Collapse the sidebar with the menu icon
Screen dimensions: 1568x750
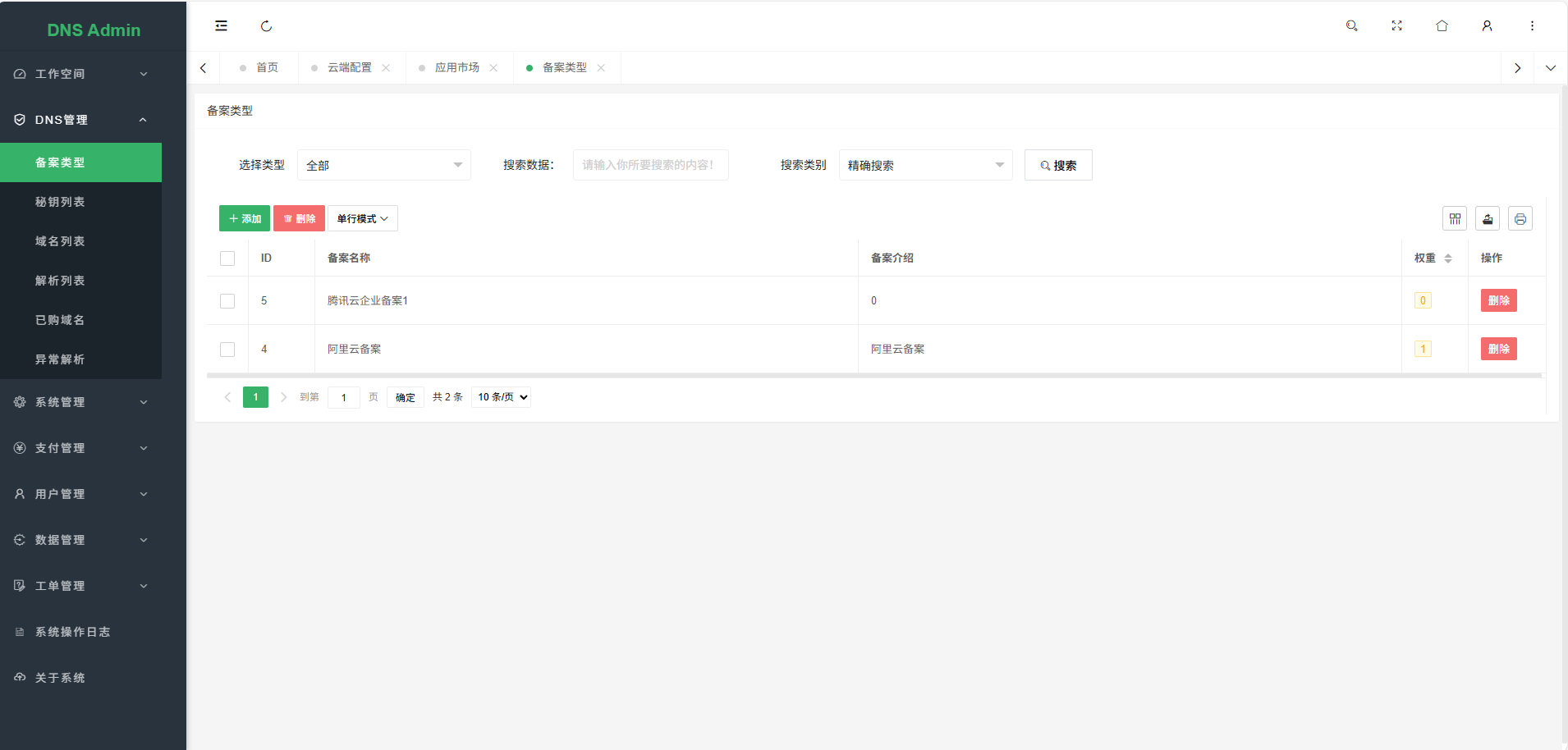click(x=221, y=26)
